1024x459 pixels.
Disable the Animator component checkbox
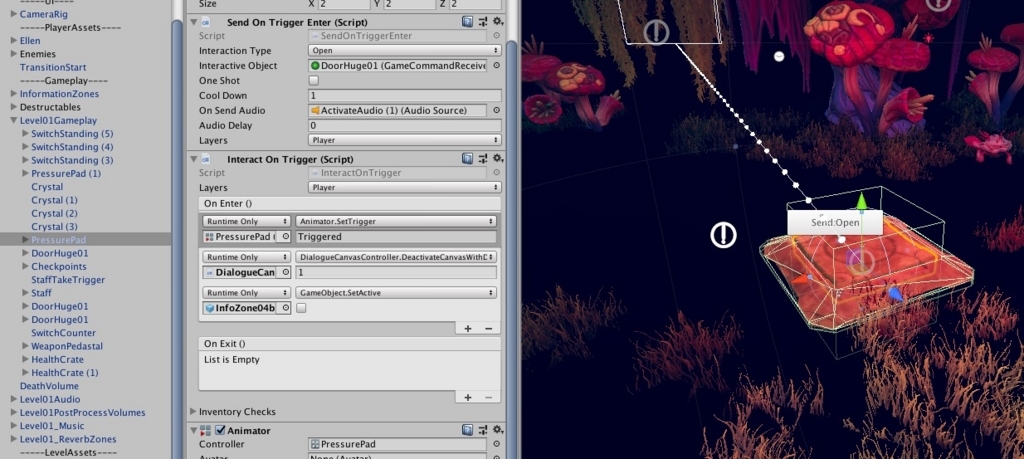tap(221, 430)
